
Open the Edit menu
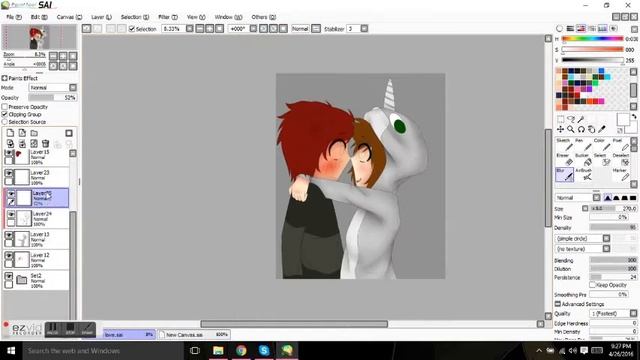(39, 17)
